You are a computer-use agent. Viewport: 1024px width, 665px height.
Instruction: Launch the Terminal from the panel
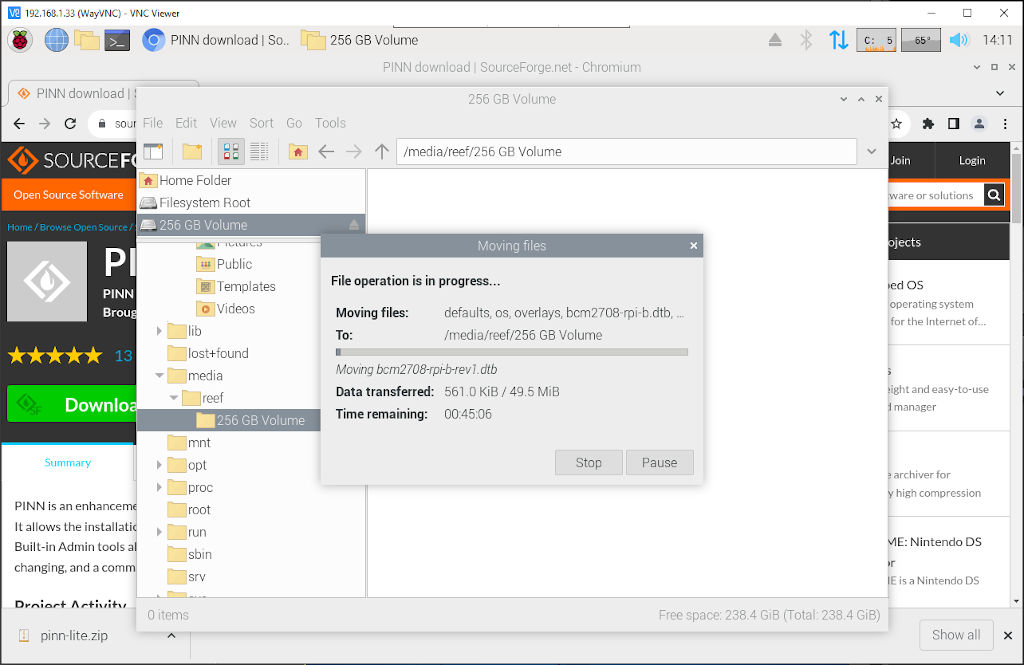coord(118,40)
